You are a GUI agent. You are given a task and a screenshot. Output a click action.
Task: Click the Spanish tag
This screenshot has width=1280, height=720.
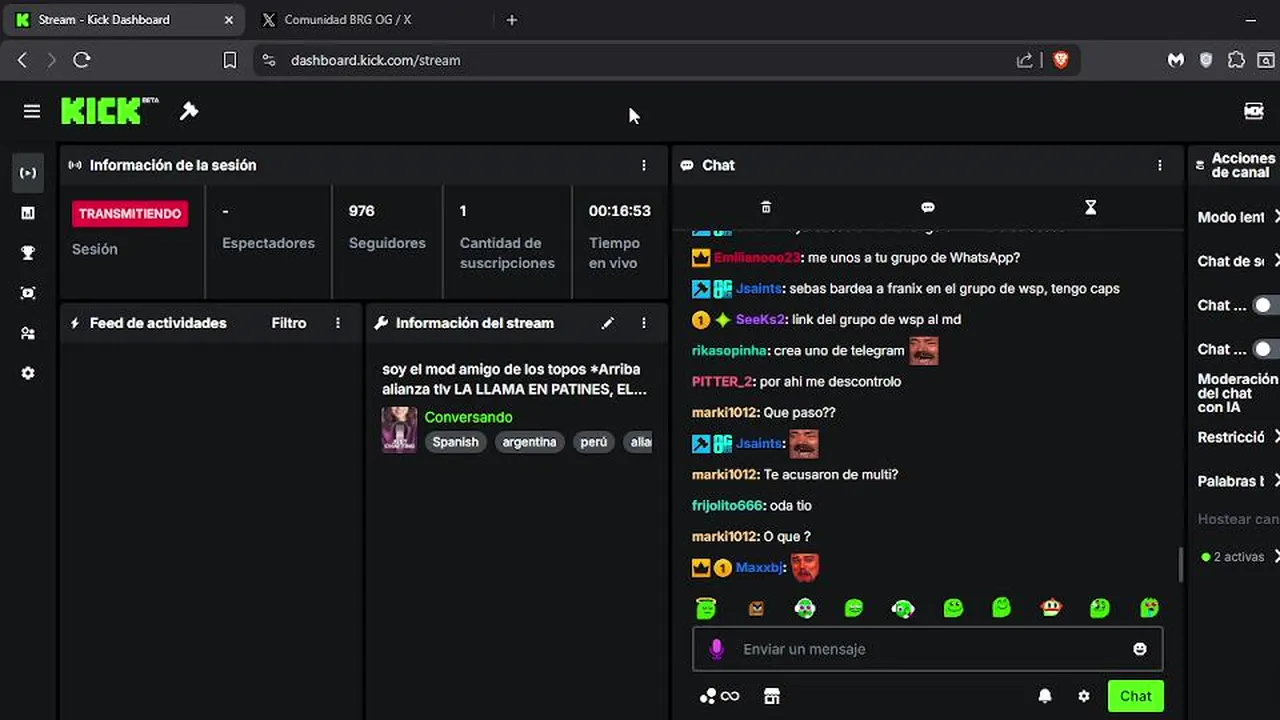(x=456, y=442)
